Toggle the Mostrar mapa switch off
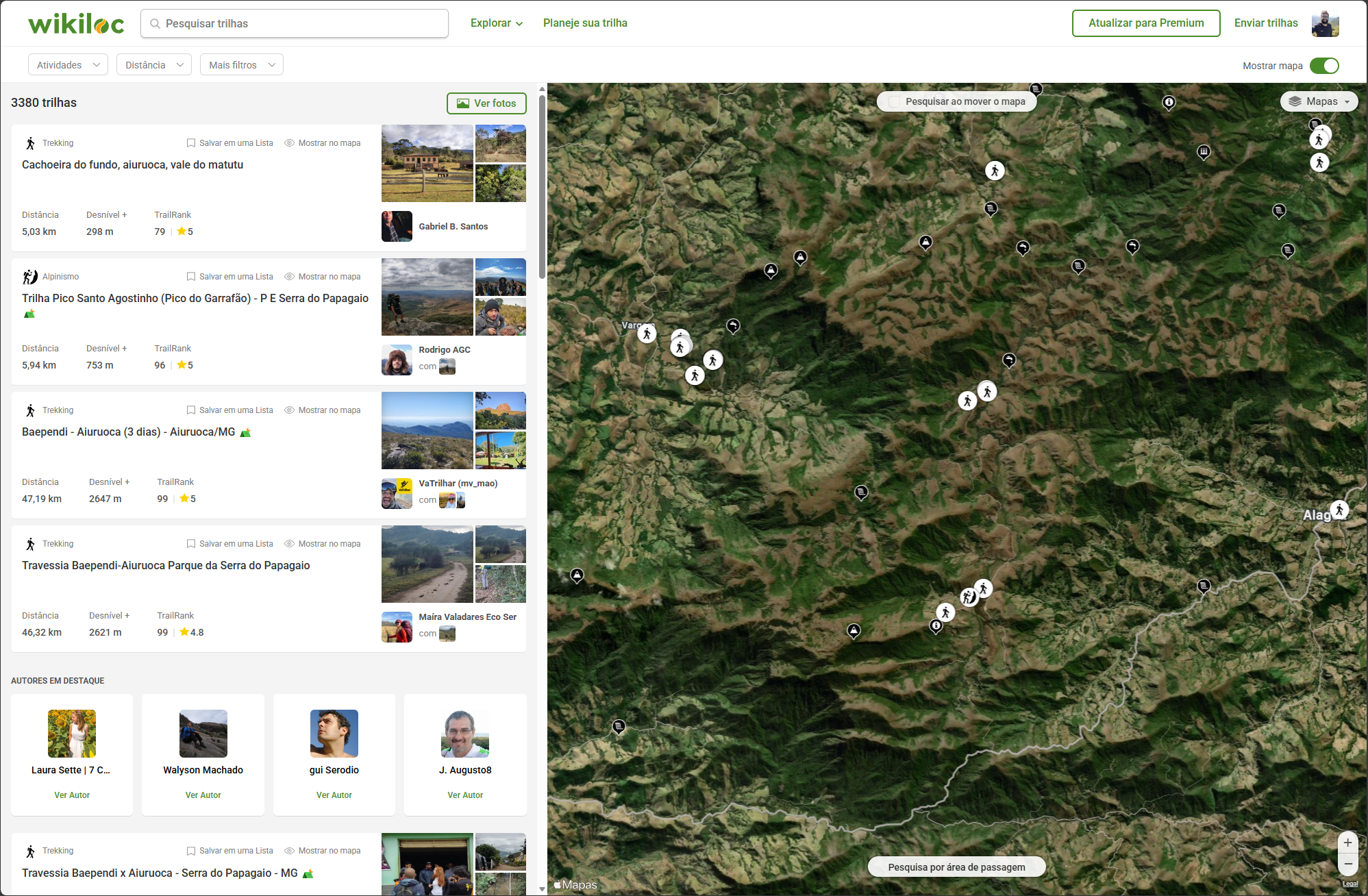This screenshot has height=896, width=1368. (1323, 66)
